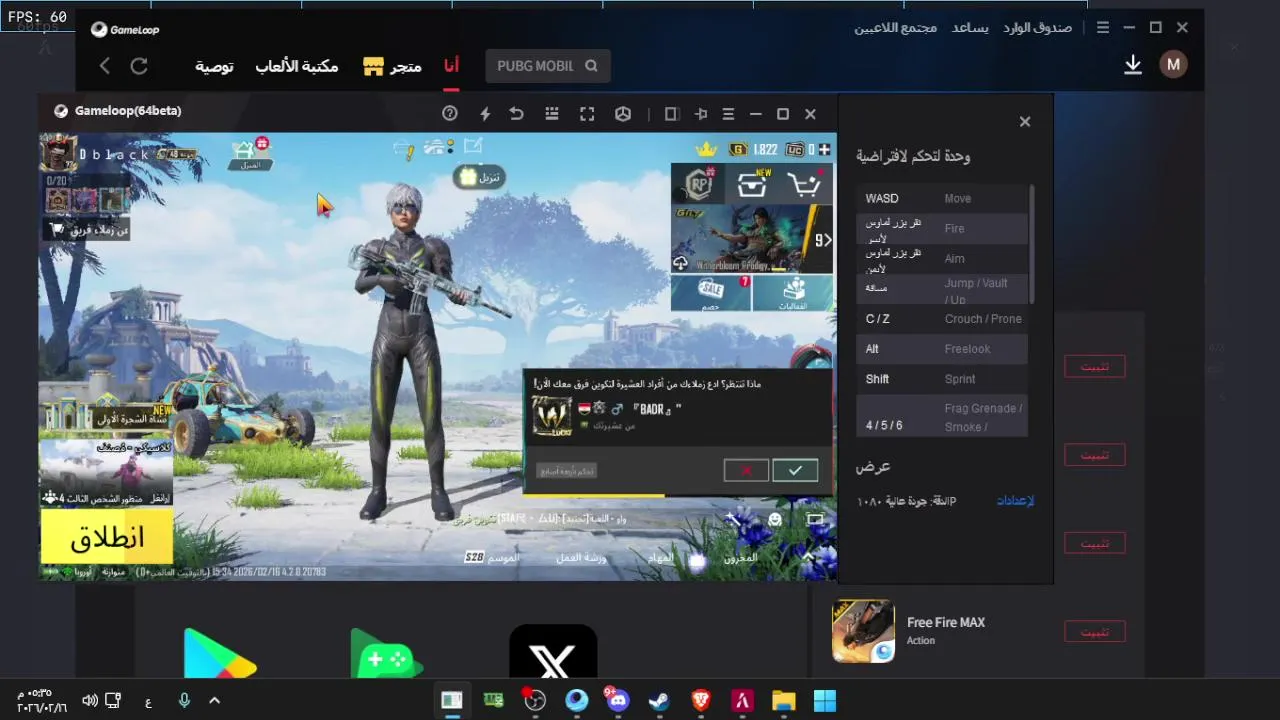This screenshot has width=1280, height=720.
Task: Click the magic wand icon in the lobby
Action: [x=733, y=519]
